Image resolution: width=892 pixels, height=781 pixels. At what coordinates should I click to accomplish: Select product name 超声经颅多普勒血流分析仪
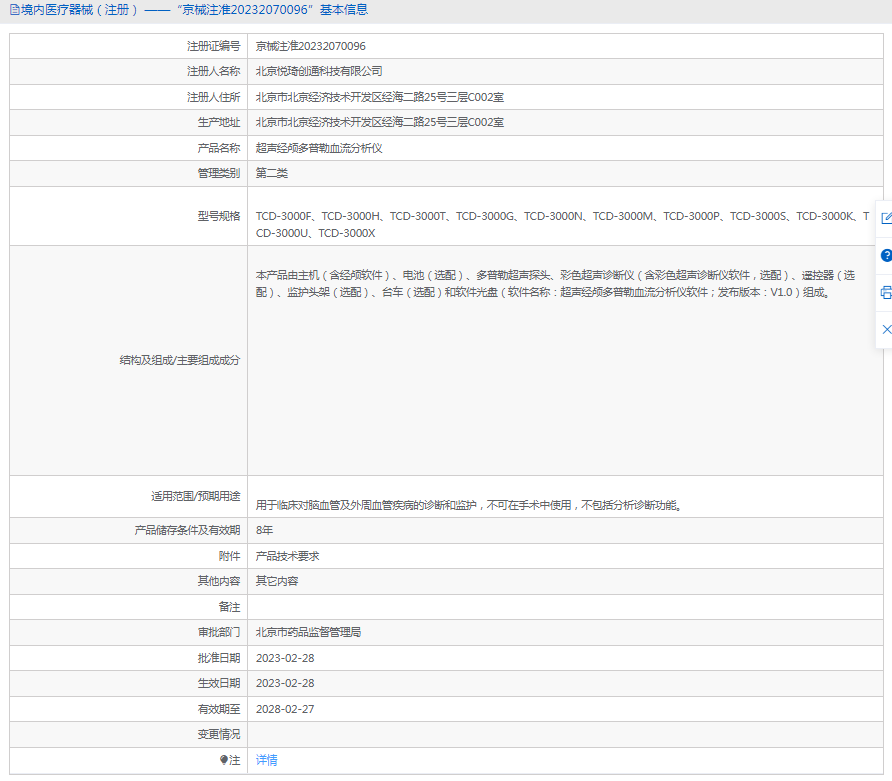[x=319, y=148]
